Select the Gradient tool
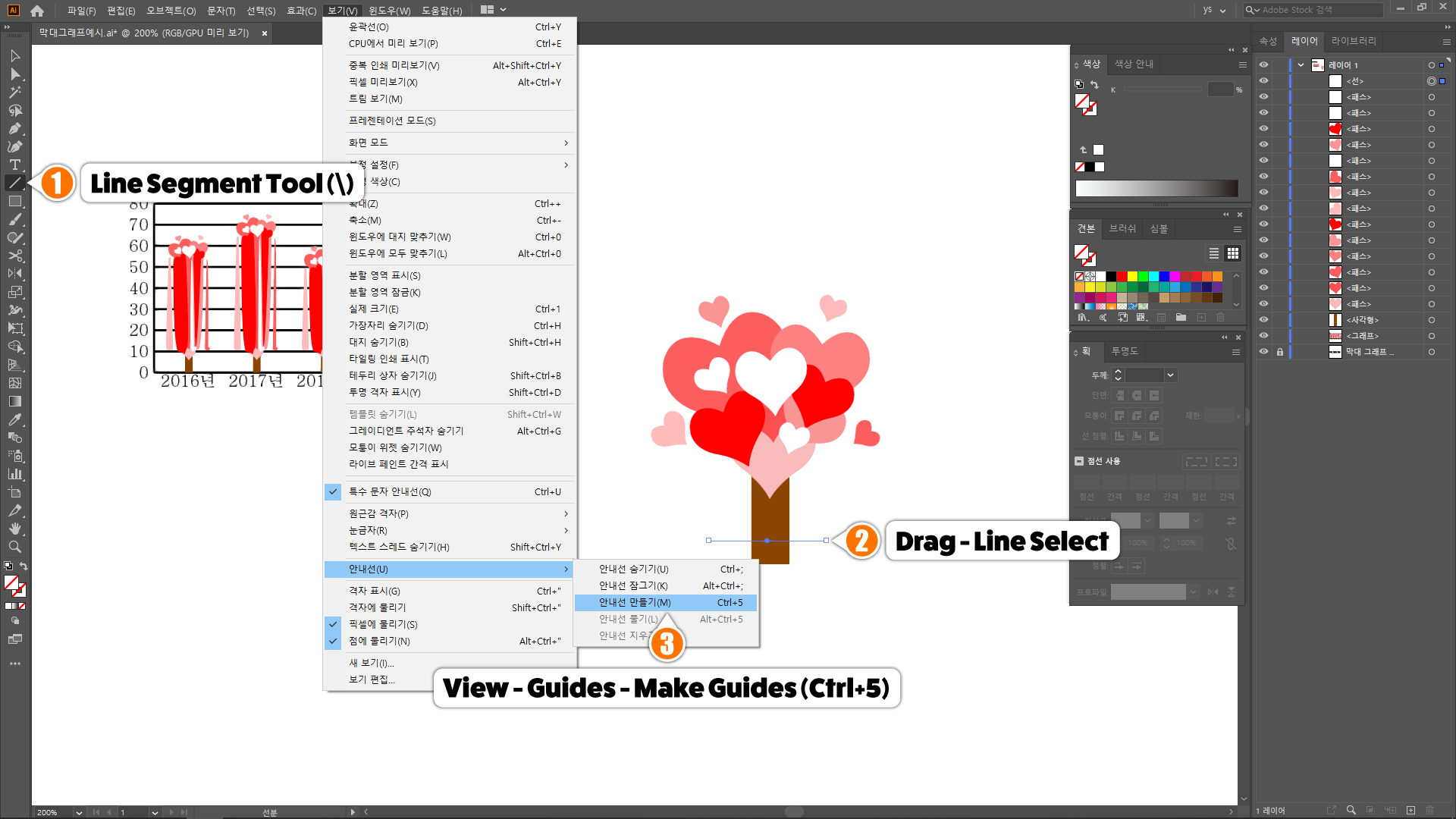This screenshot has width=1456, height=819. (15, 401)
